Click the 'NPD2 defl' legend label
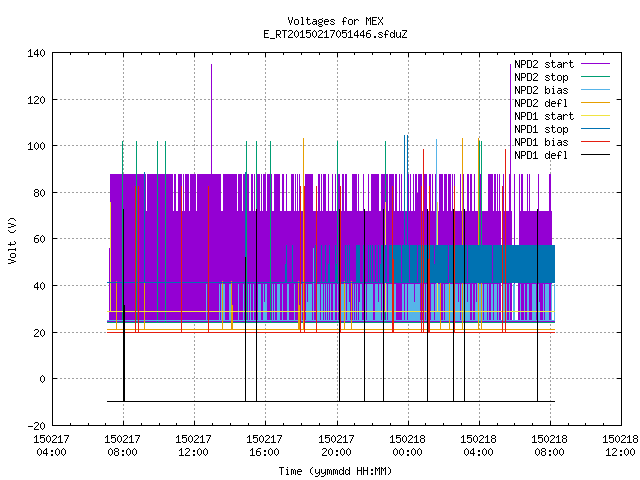 click(x=541, y=103)
